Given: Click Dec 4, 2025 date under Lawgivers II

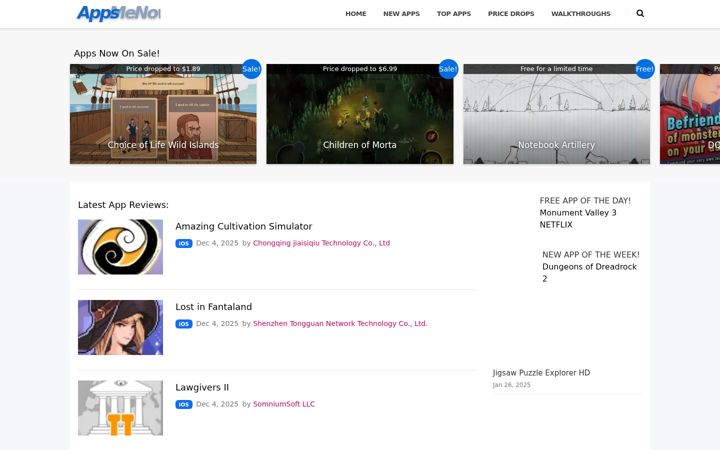Looking at the screenshot, I should pos(217,404).
